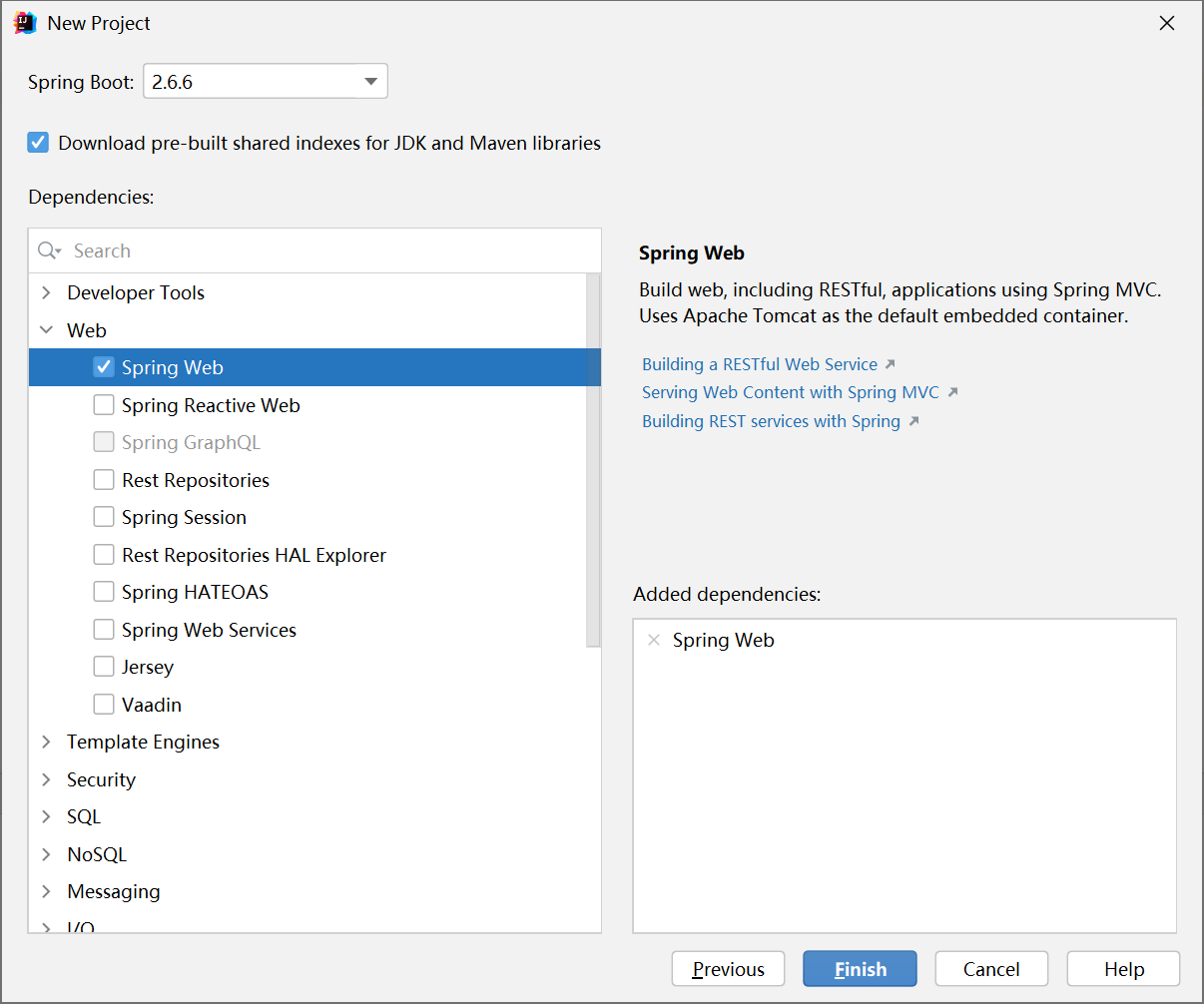Enable the Spring Web Services checkbox

coord(104,630)
